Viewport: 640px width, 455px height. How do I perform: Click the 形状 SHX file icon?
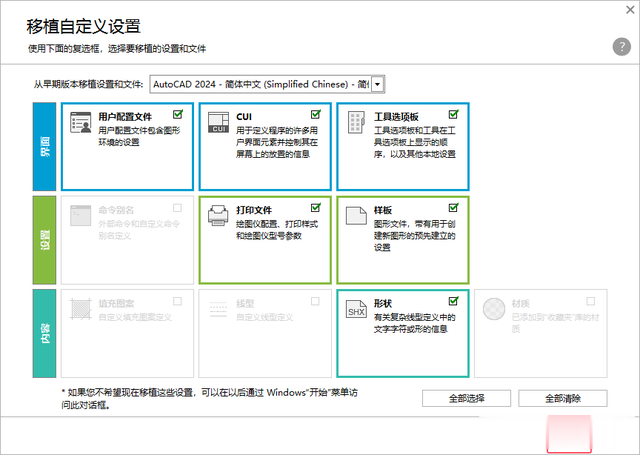click(x=356, y=309)
